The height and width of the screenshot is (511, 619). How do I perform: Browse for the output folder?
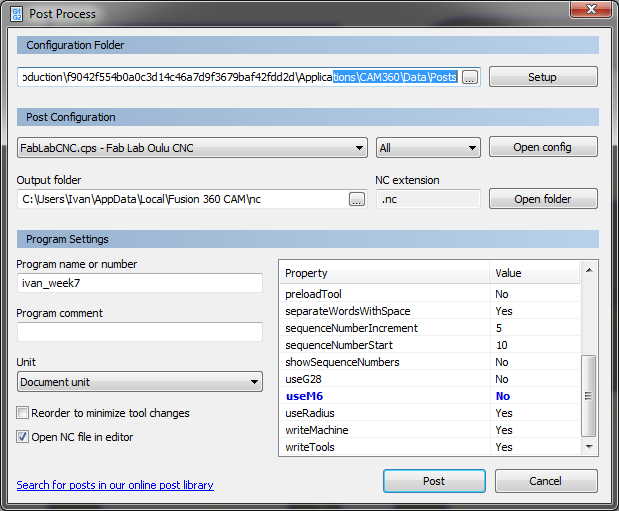(x=356, y=199)
